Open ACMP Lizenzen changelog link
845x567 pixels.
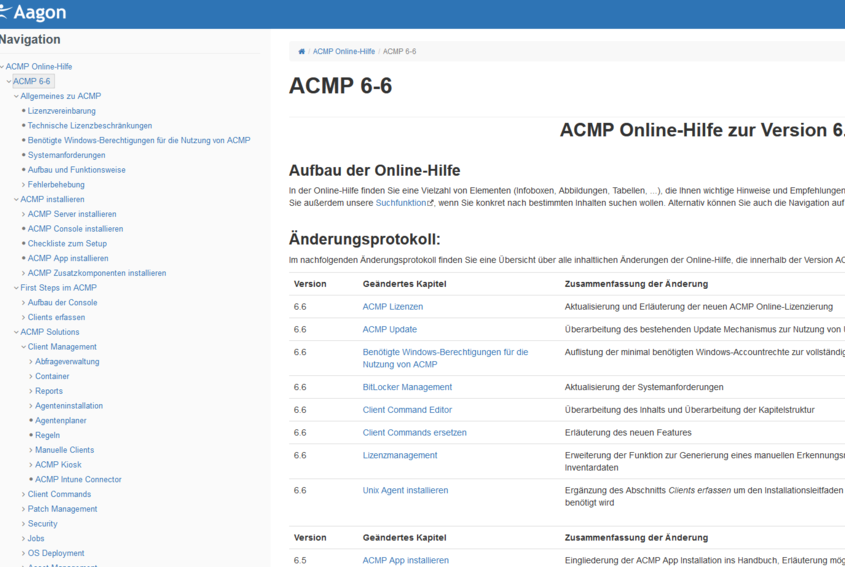pos(393,307)
